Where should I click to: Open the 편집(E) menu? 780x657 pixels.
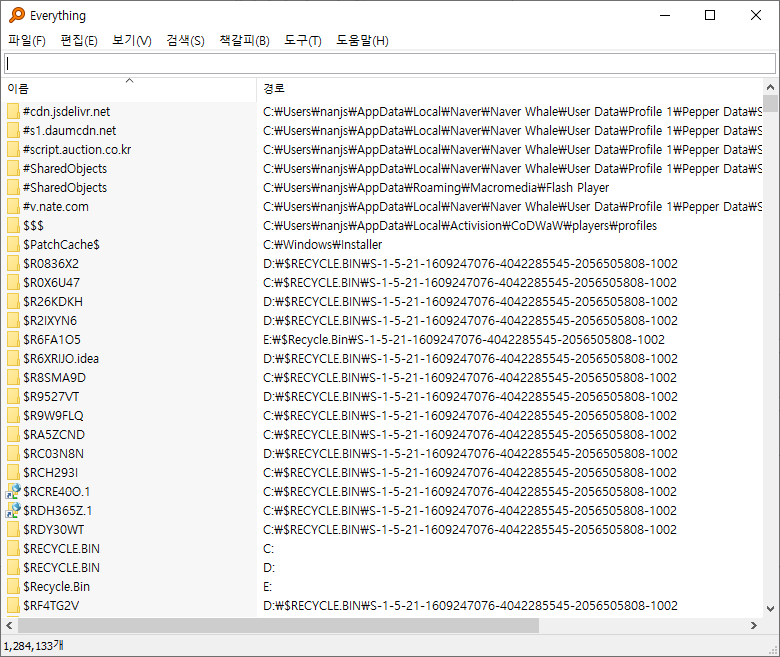point(79,41)
